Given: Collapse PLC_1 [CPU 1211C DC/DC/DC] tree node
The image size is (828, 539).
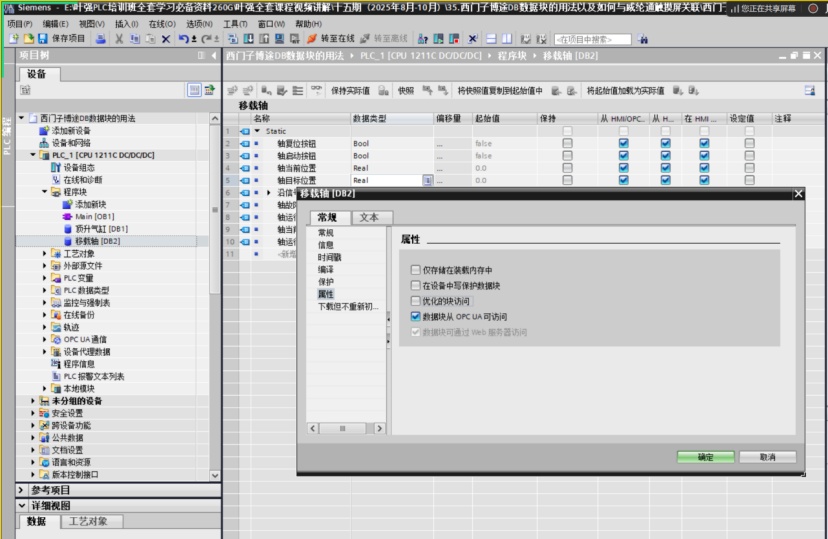Looking at the screenshot, I should (x=33, y=155).
